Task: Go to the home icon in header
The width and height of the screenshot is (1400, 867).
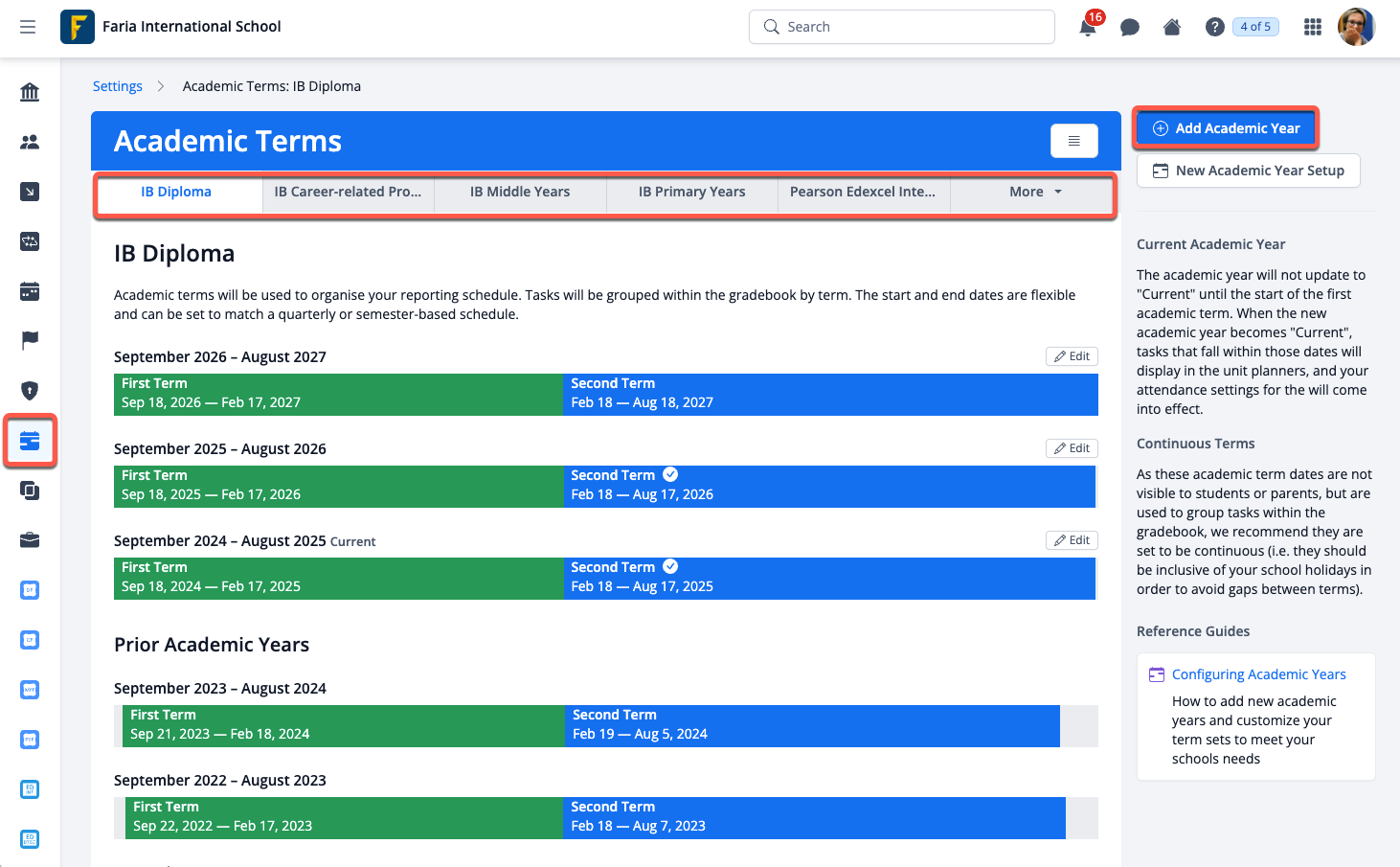Action: [x=1172, y=27]
